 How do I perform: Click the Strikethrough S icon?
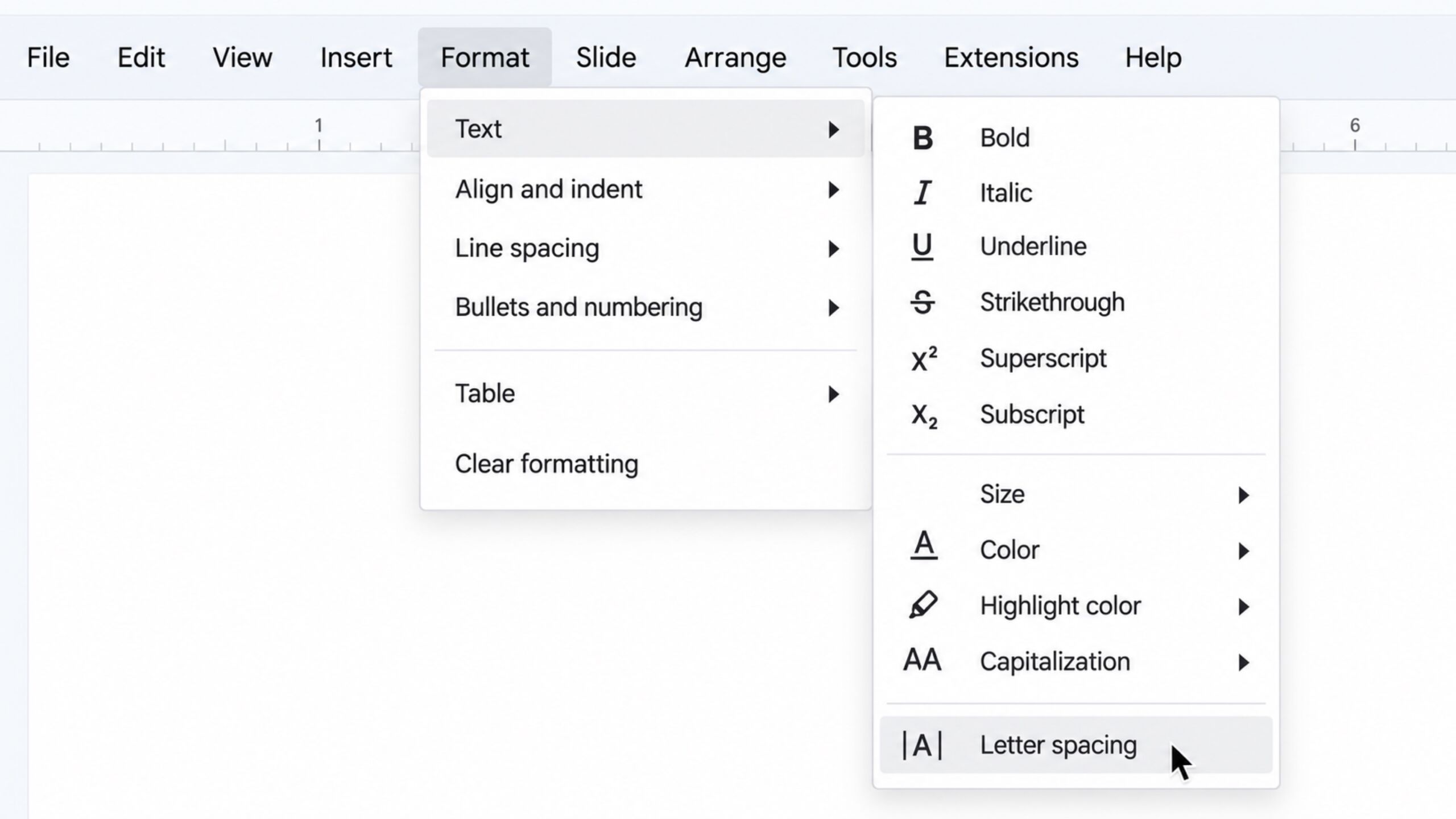(x=923, y=302)
